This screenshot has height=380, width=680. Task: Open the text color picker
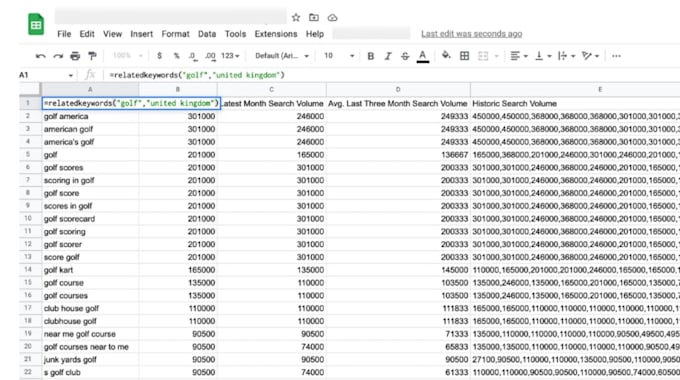pos(422,56)
